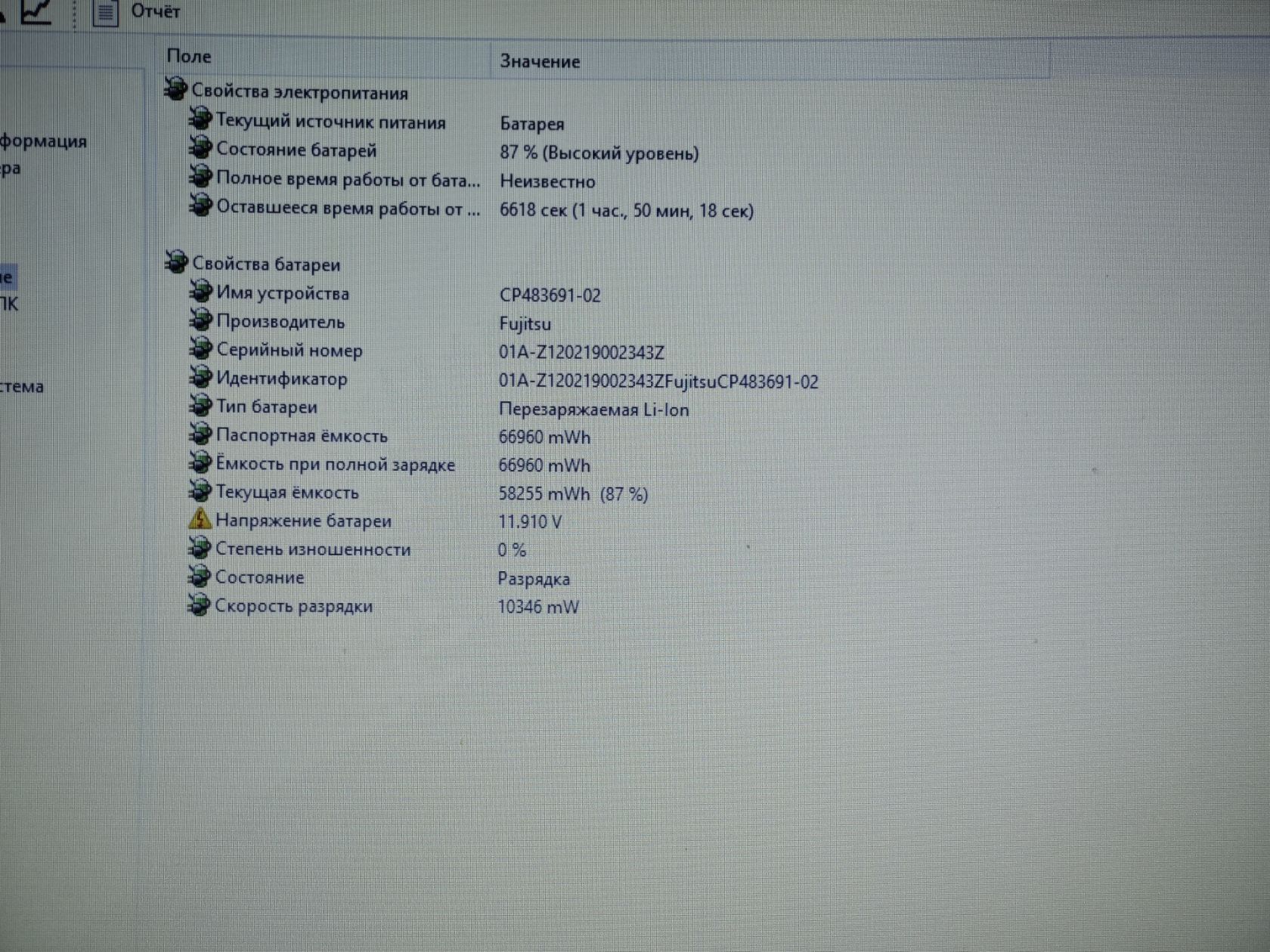Click icon beside Состояние батарей
The width and height of the screenshot is (1270, 952).
(x=200, y=147)
